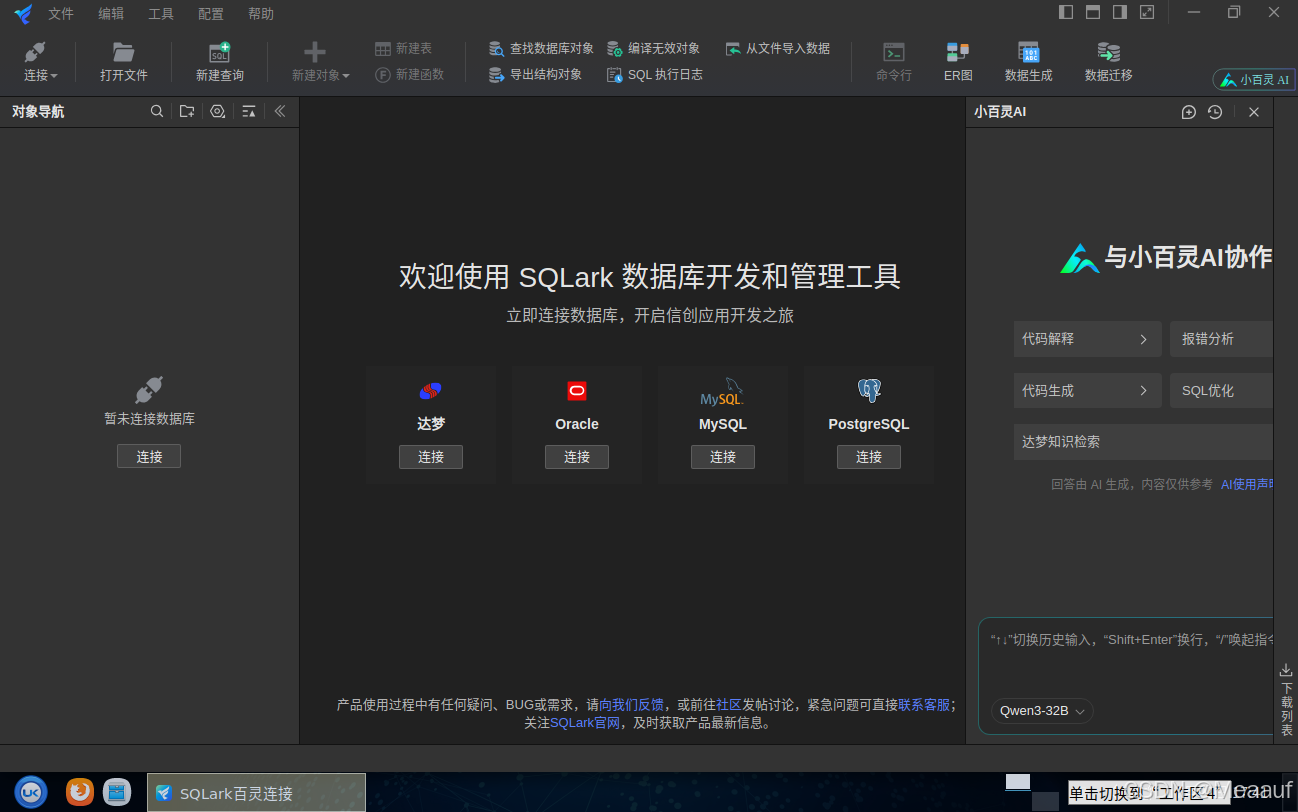Open the 联系客服 link
Viewport: 1298px width, 812px height.
point(924,705)
